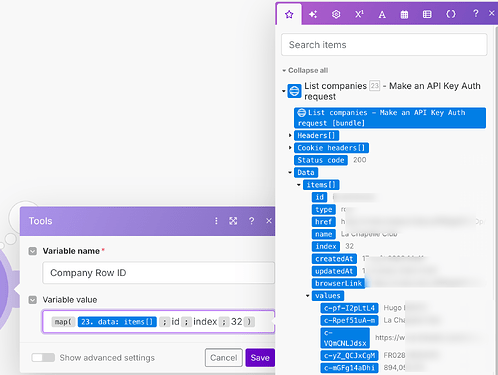Select the text functions tab

[382, 14]
